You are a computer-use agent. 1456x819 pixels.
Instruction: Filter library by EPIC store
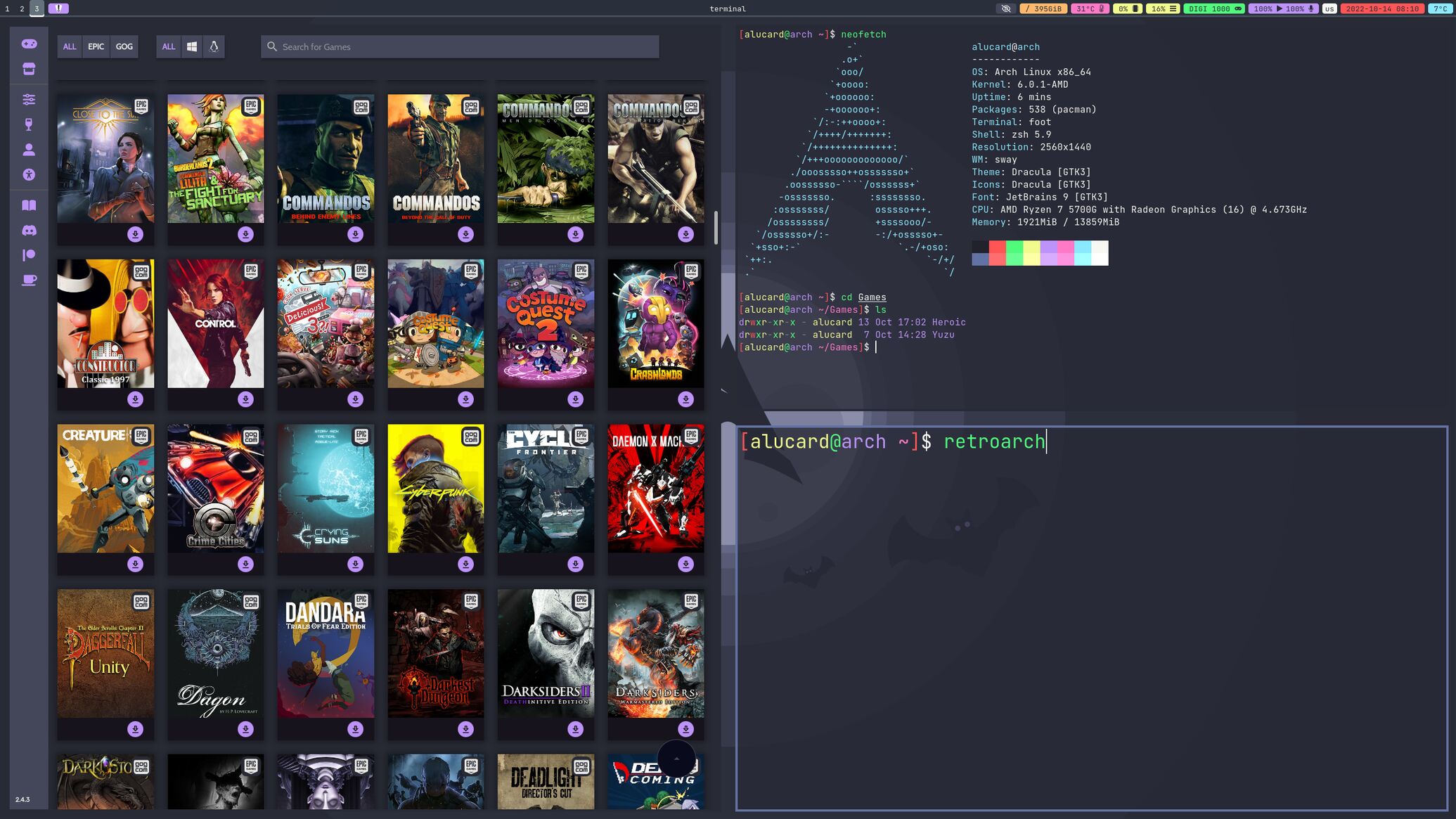[96, 46]
